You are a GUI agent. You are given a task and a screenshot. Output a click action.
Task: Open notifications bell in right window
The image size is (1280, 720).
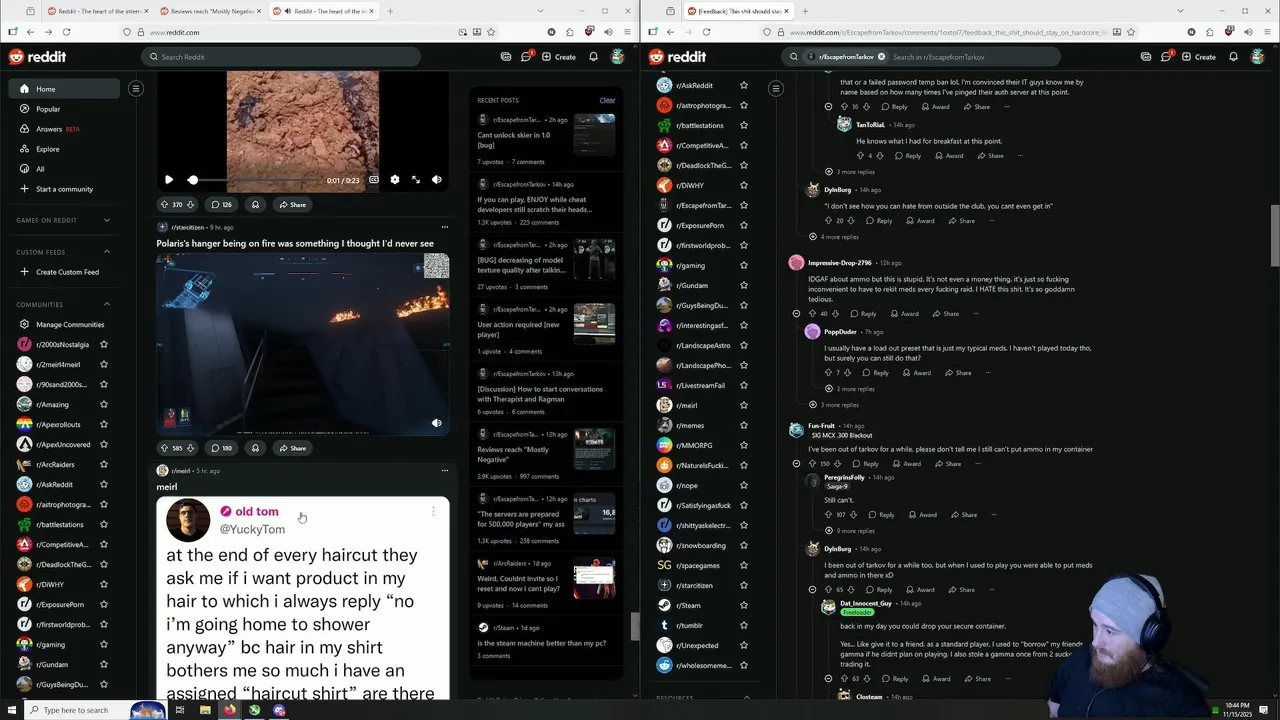click(1233, 57)
